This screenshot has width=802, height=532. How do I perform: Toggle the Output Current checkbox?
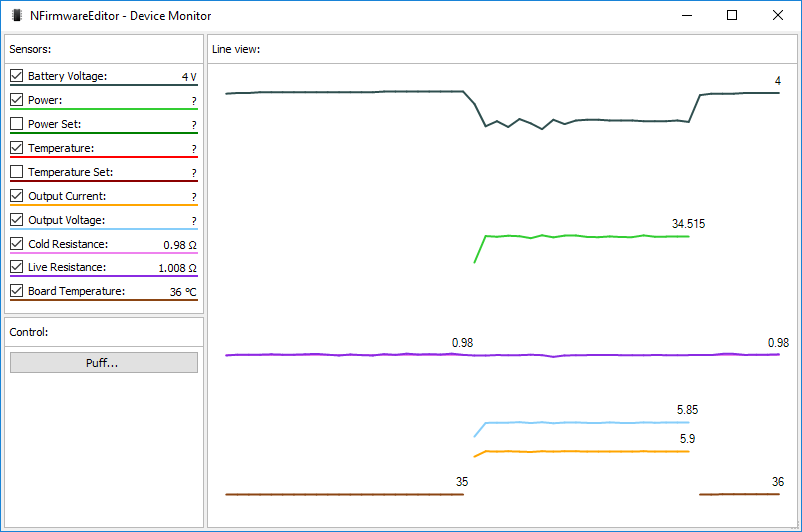tap(16, 196)
